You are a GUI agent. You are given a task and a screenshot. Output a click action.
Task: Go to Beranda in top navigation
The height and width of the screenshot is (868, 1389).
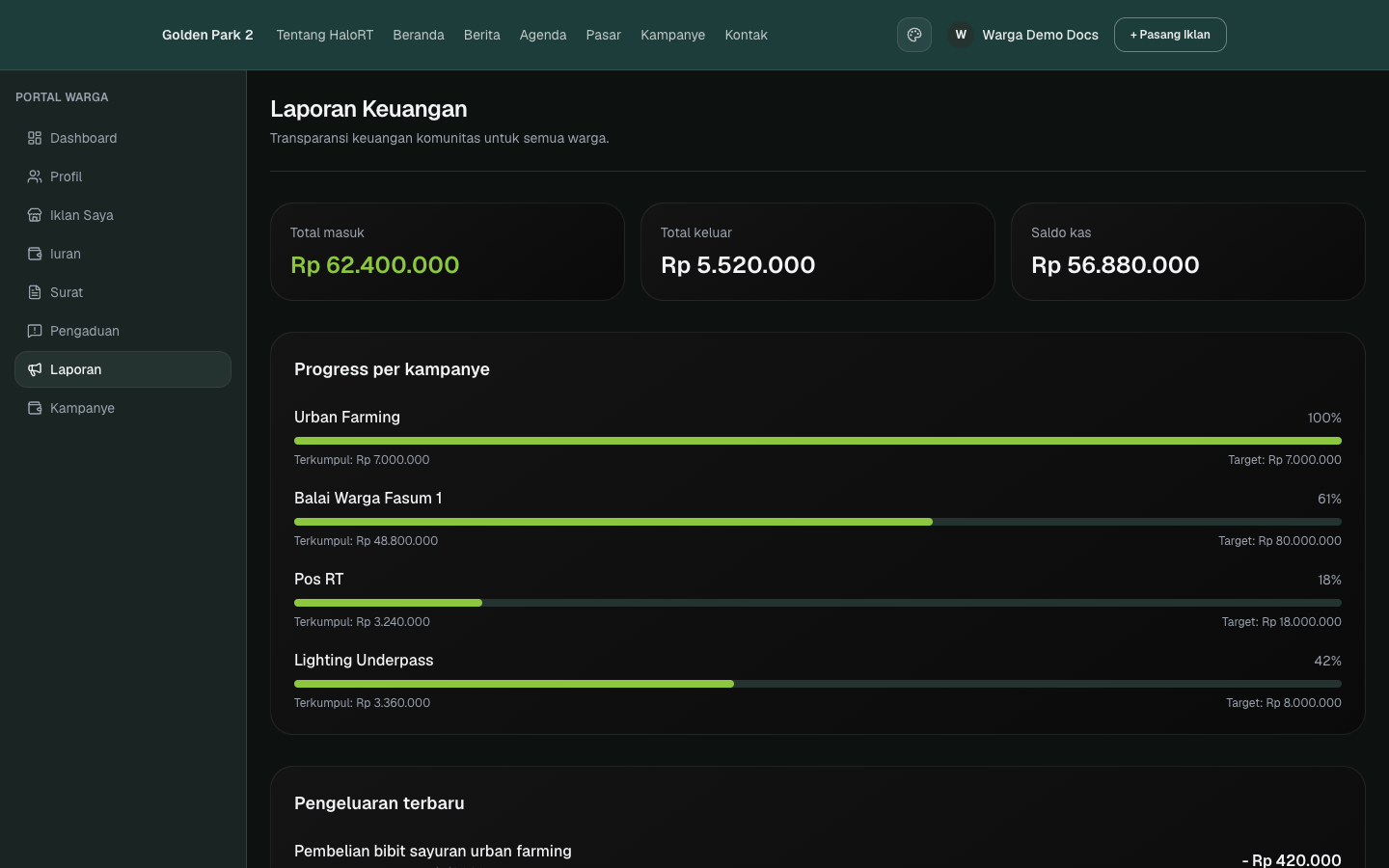pyautogui.click(x=419, y=35)
